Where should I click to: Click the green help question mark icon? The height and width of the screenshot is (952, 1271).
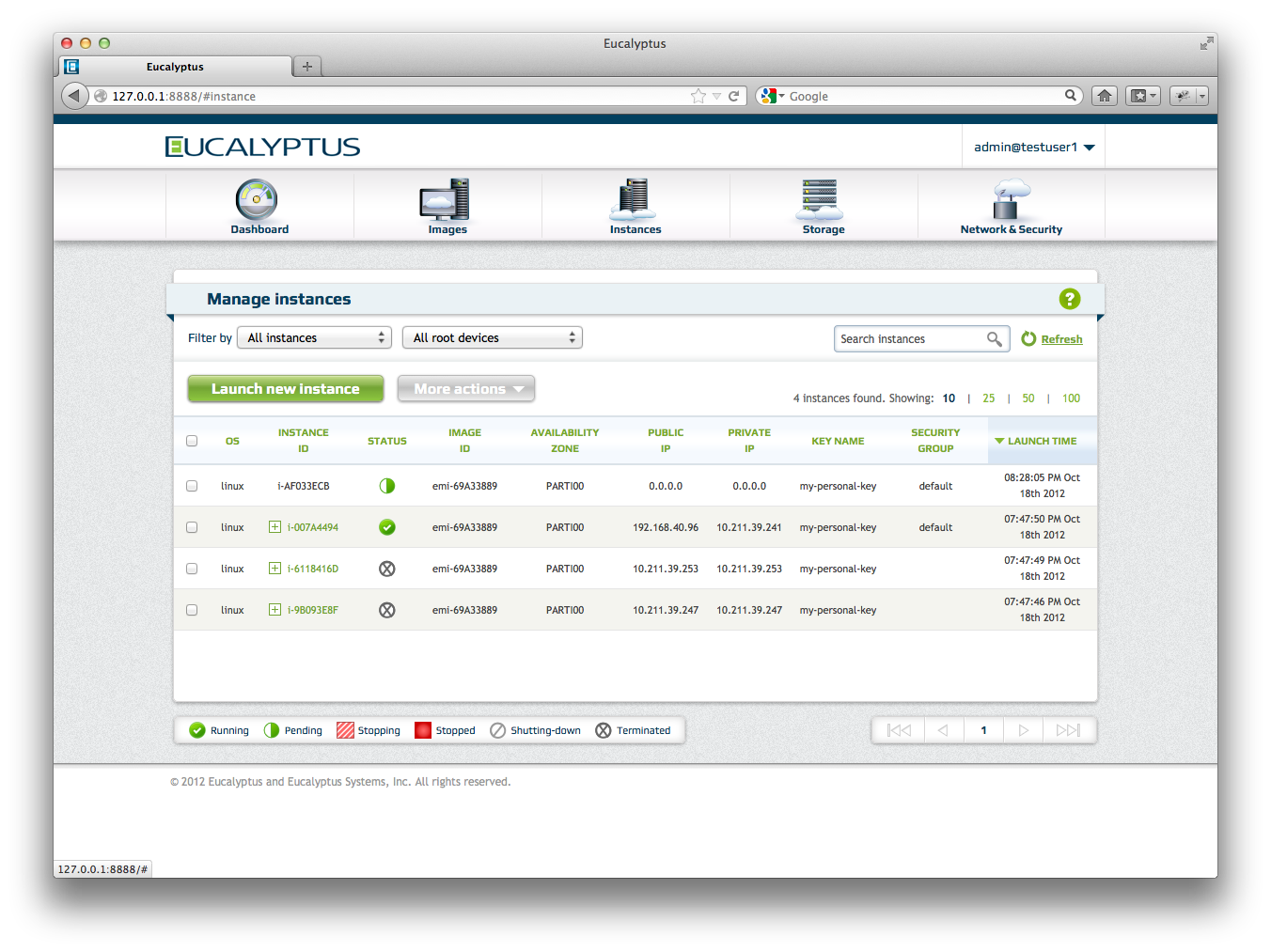1069,299
